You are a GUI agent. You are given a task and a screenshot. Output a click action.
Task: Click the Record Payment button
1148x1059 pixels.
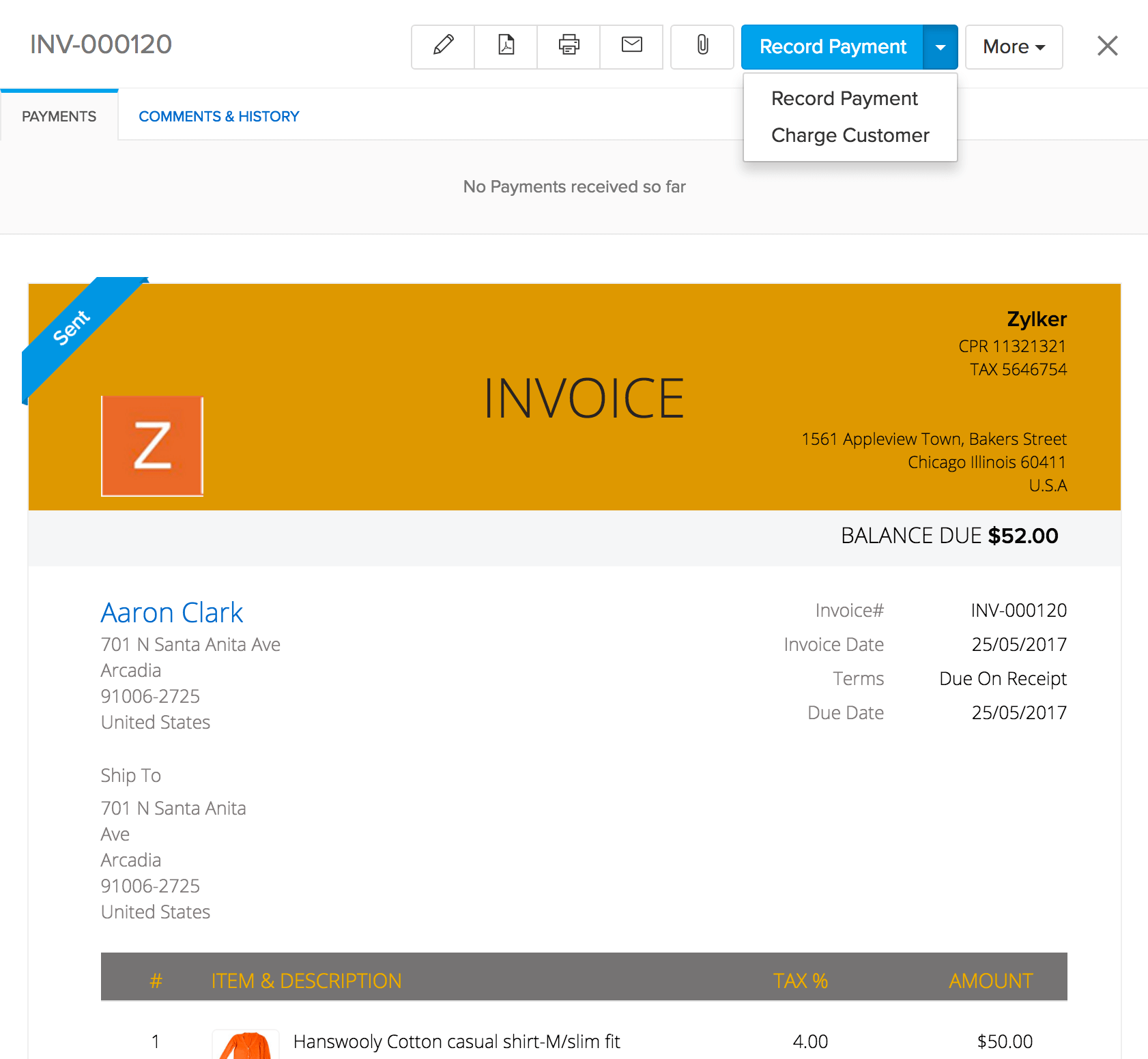pos(832,46)
